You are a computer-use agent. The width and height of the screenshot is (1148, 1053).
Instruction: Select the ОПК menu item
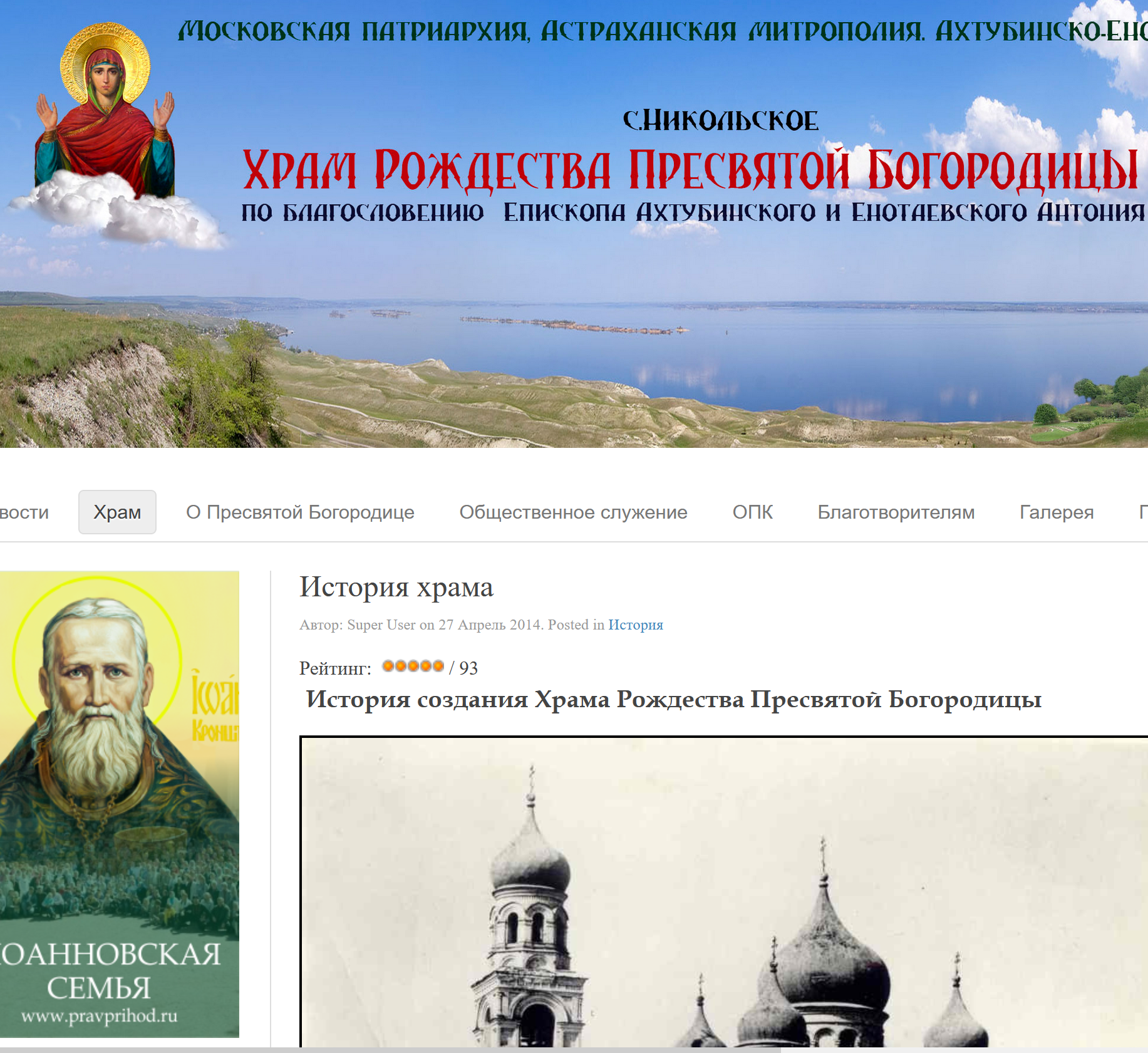point(752,512)
